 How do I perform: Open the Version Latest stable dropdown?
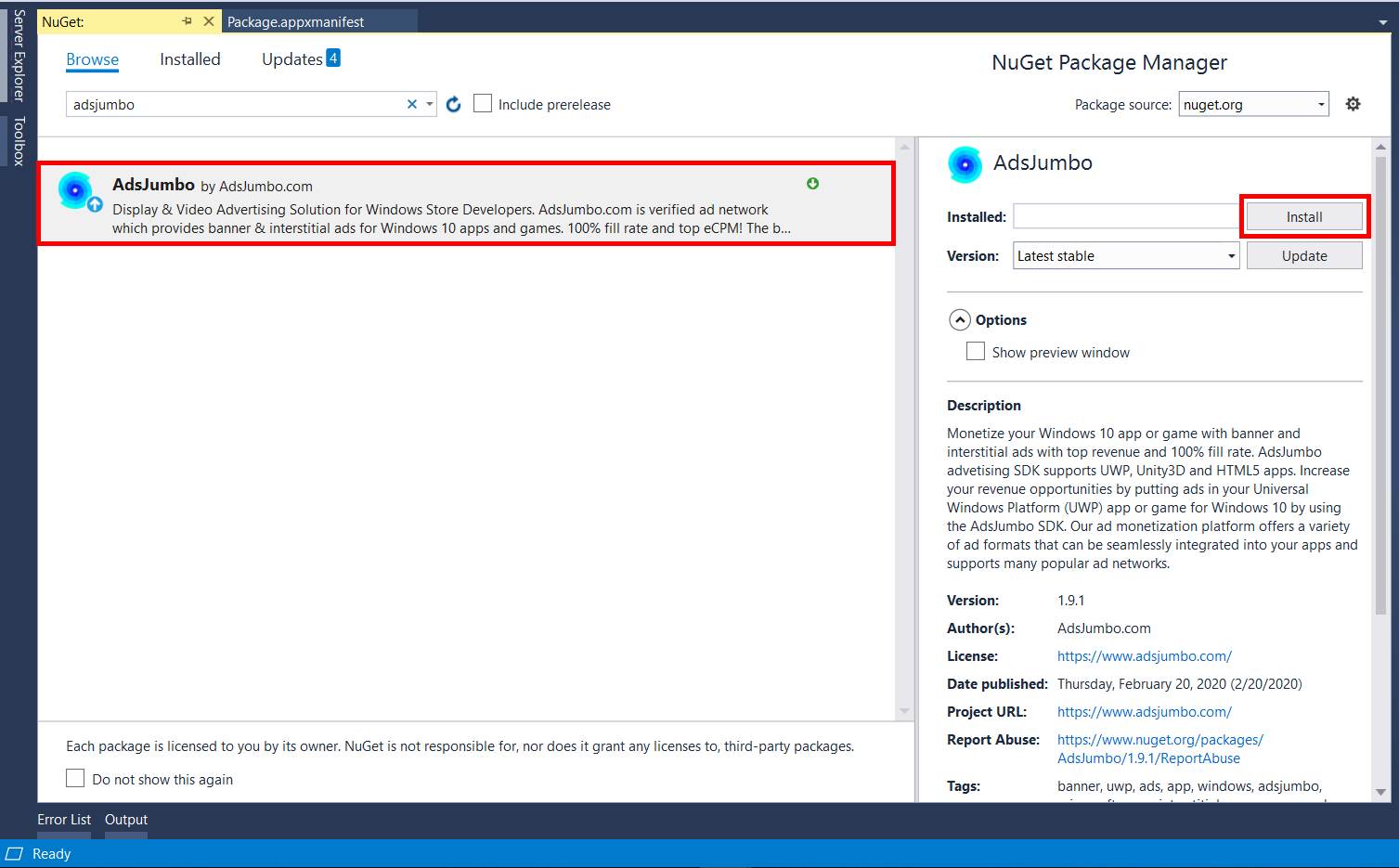1126,255
